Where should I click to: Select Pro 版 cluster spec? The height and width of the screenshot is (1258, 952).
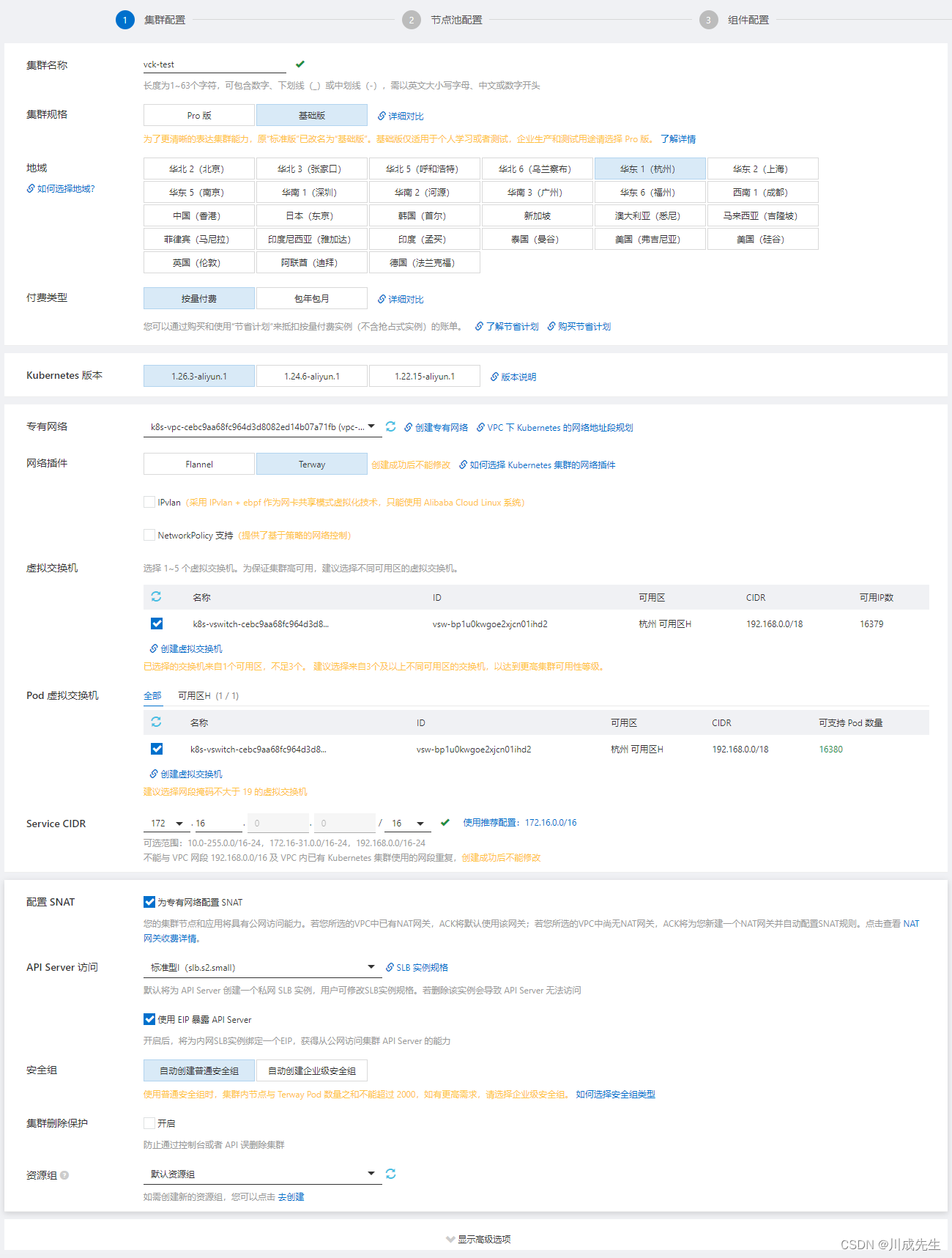coord(199,115)
